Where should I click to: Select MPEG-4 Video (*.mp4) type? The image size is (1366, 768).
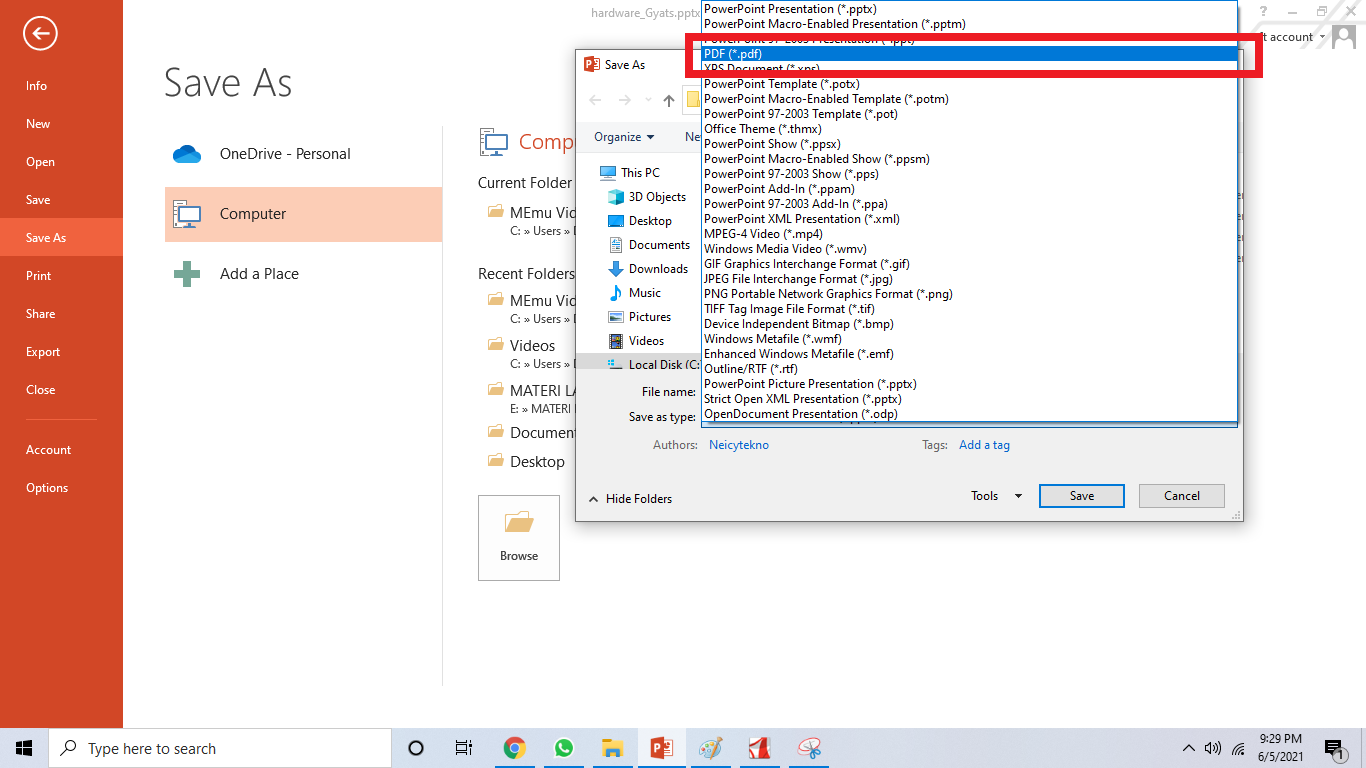(969, 234)
